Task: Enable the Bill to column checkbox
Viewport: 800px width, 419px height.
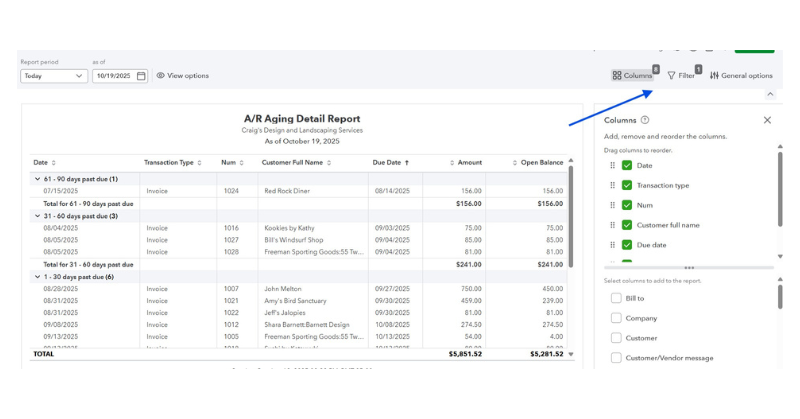Action: (x=616, y=298)
